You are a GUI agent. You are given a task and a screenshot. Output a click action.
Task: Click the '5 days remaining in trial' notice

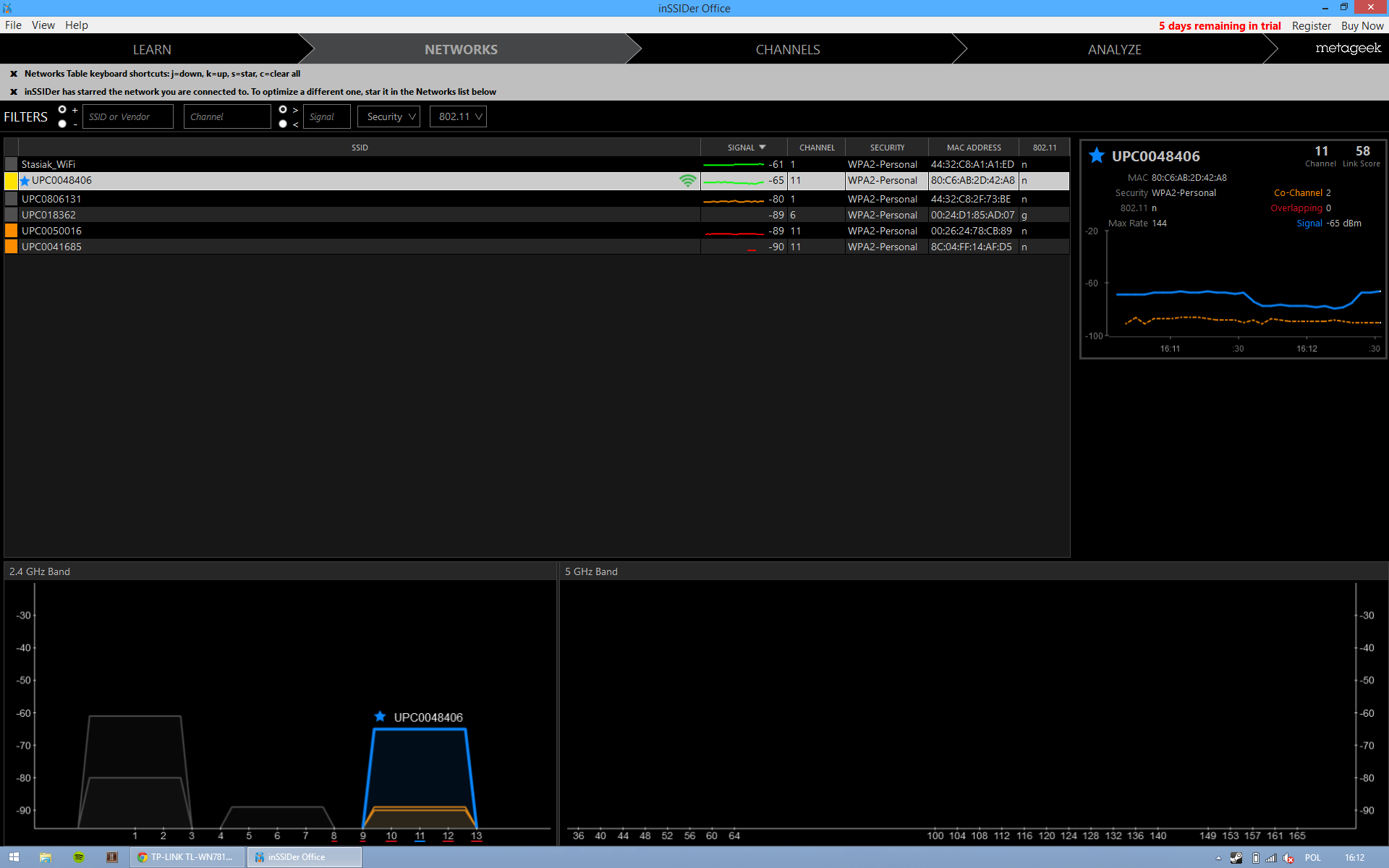point(1220,26)
